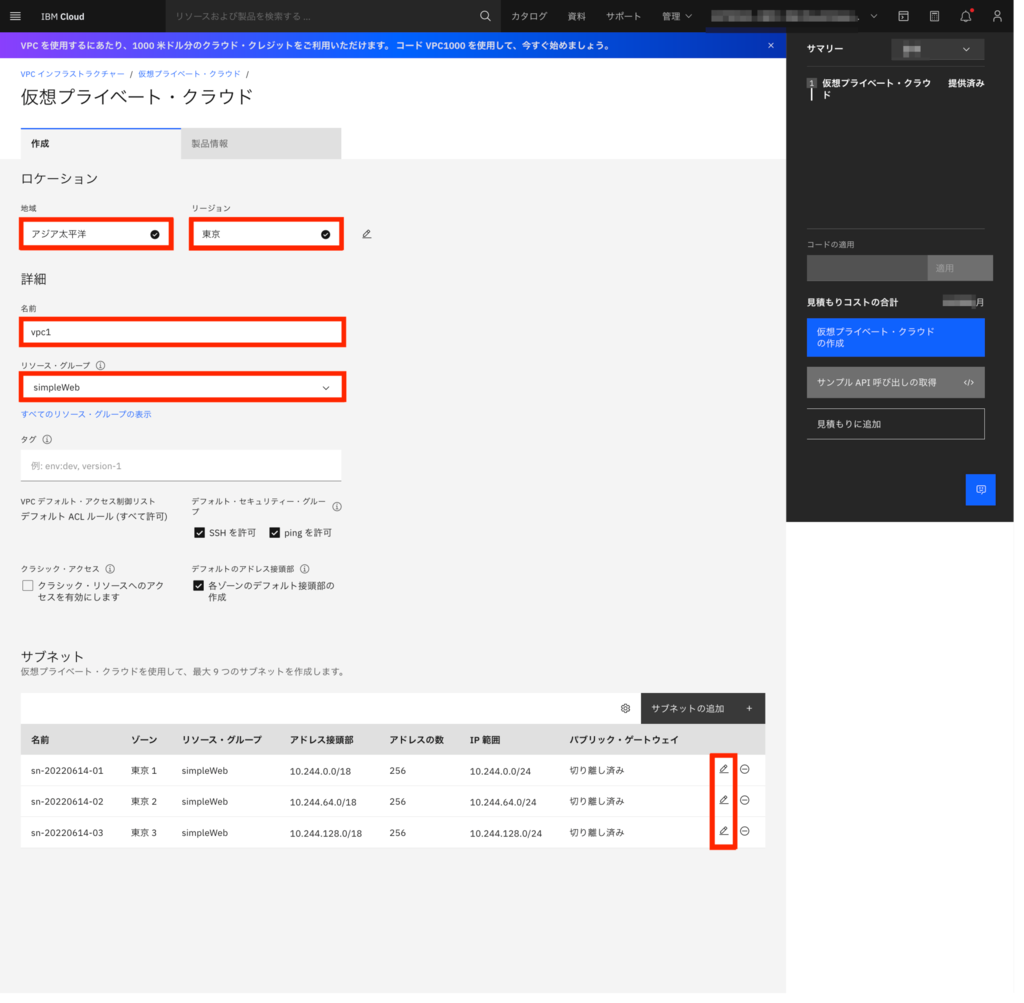Focus the header resource search field
This screenshot has width=1024, height=1003.
[323, 16]
